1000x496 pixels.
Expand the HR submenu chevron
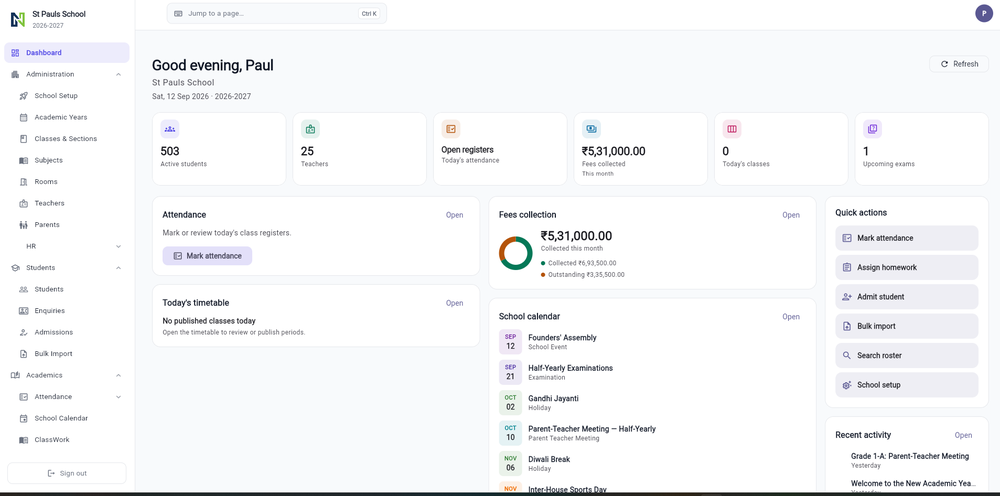(119, 246)
